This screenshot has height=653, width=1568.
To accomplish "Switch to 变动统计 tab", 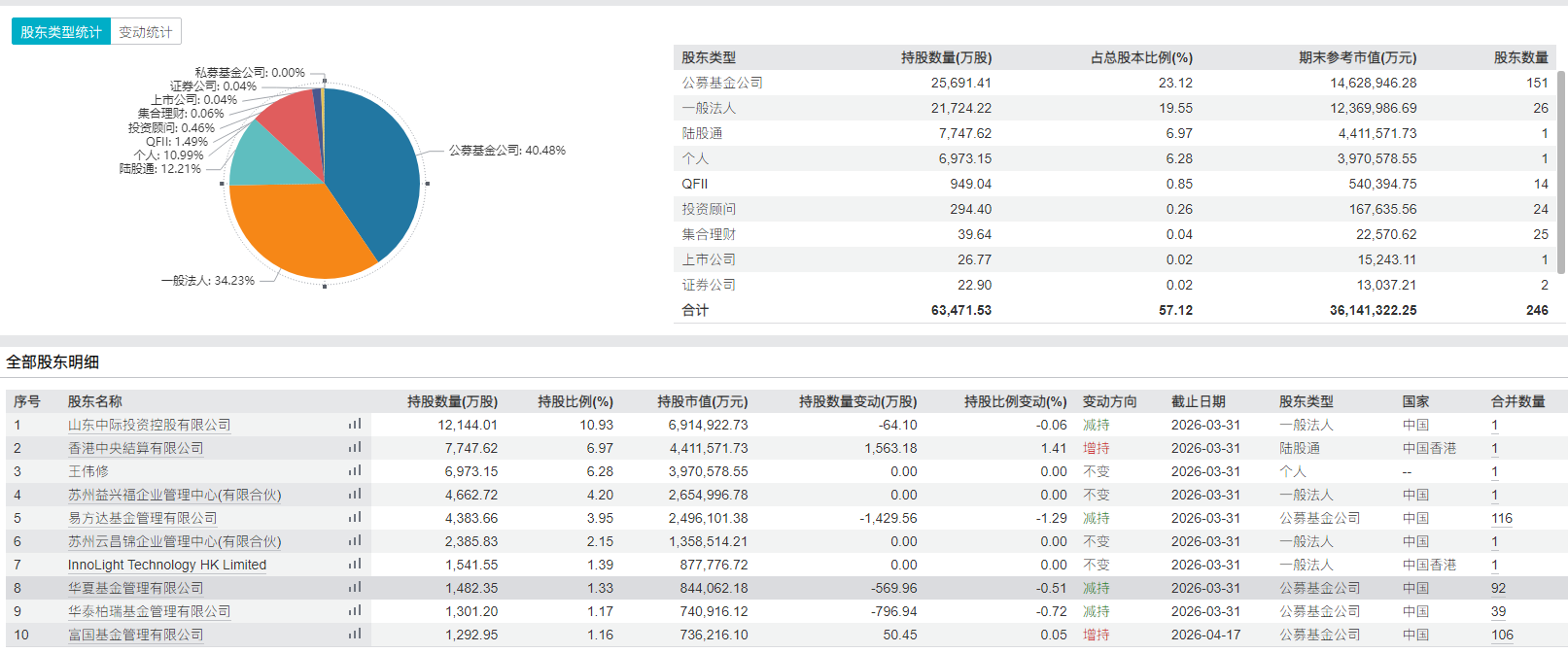I will click(x=146, y=32).
